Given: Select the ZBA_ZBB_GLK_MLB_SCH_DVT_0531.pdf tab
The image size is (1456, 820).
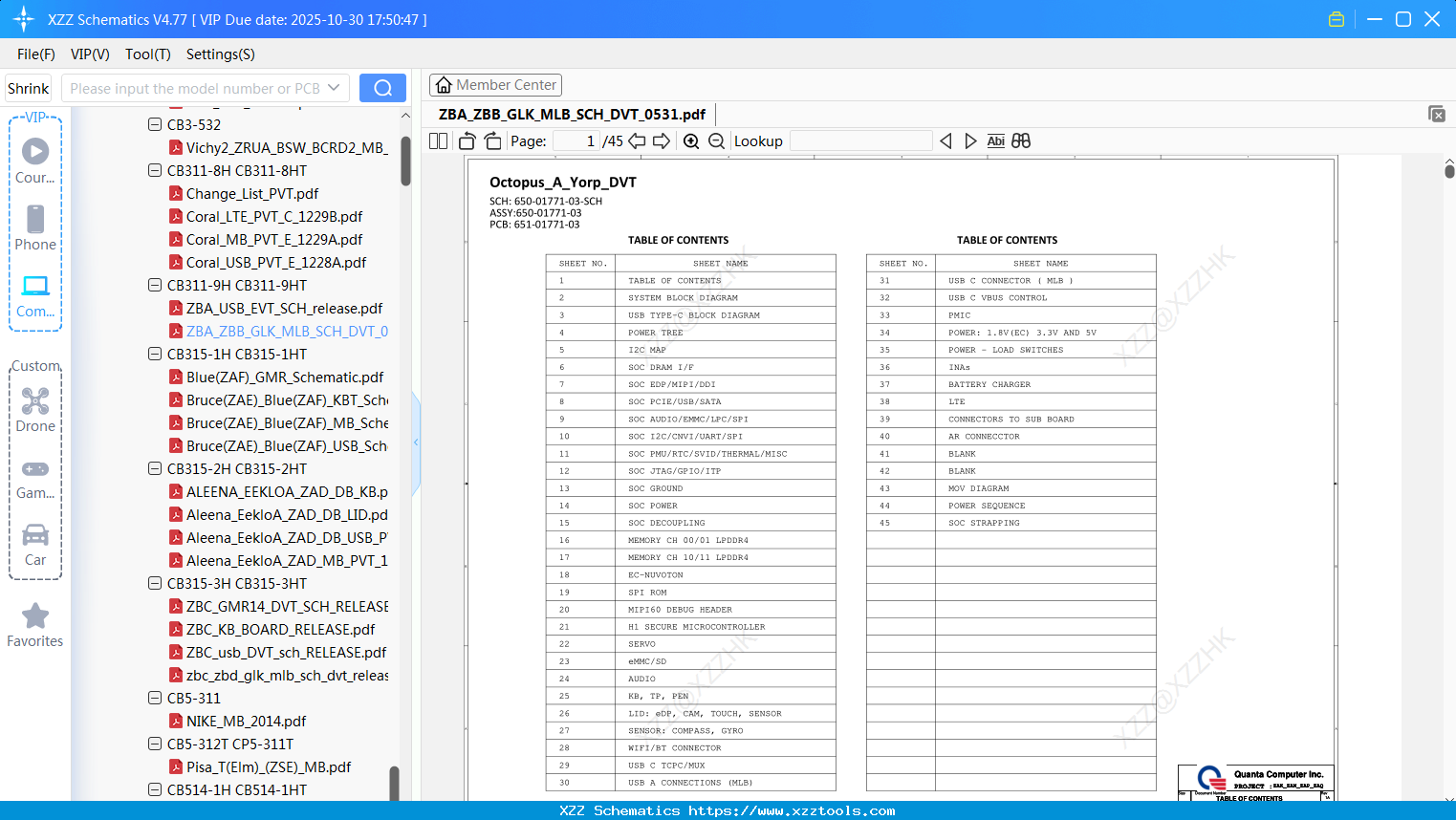Looking at the screenshot, I should [572, 114].
